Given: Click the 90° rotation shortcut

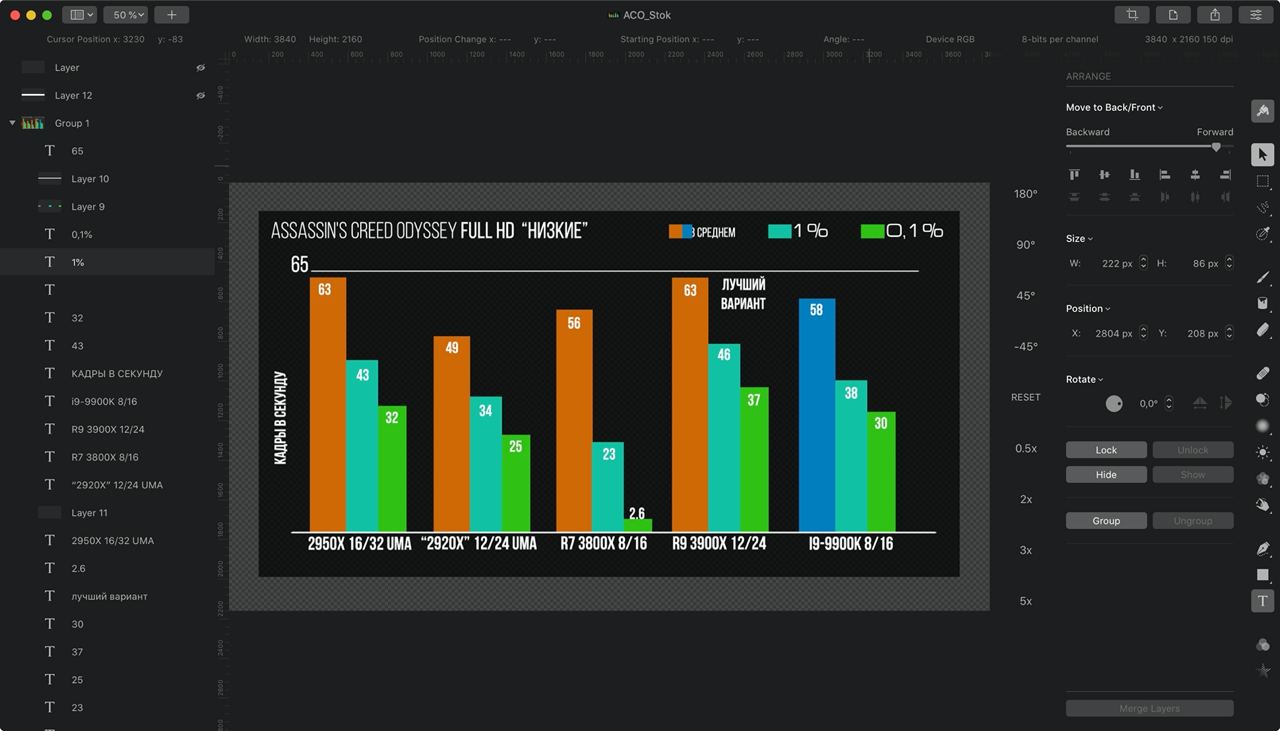Looking at the screenshot, I should (1026, 245).
